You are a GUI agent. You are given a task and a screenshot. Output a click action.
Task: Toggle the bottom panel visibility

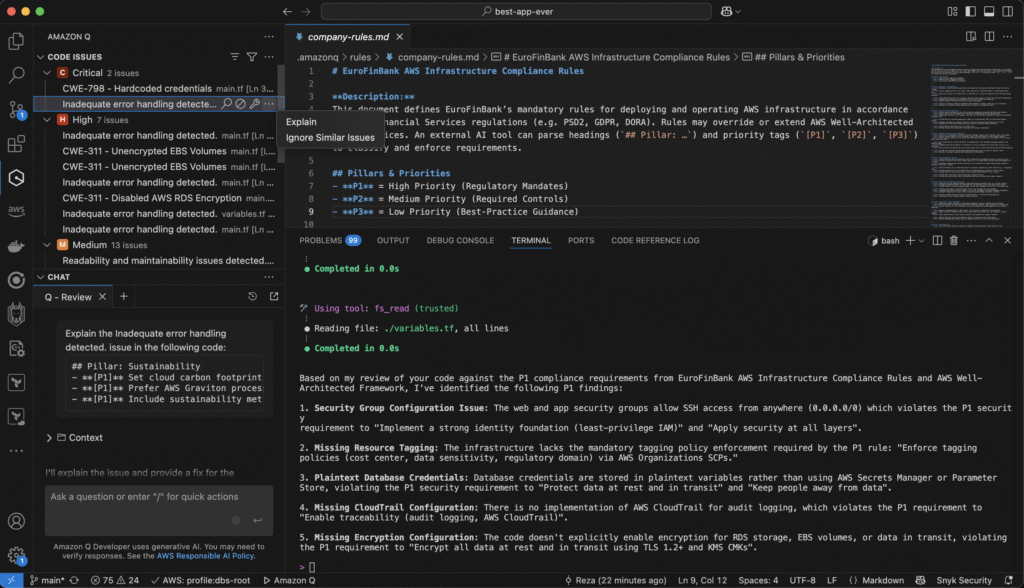[x=989, y=11]
